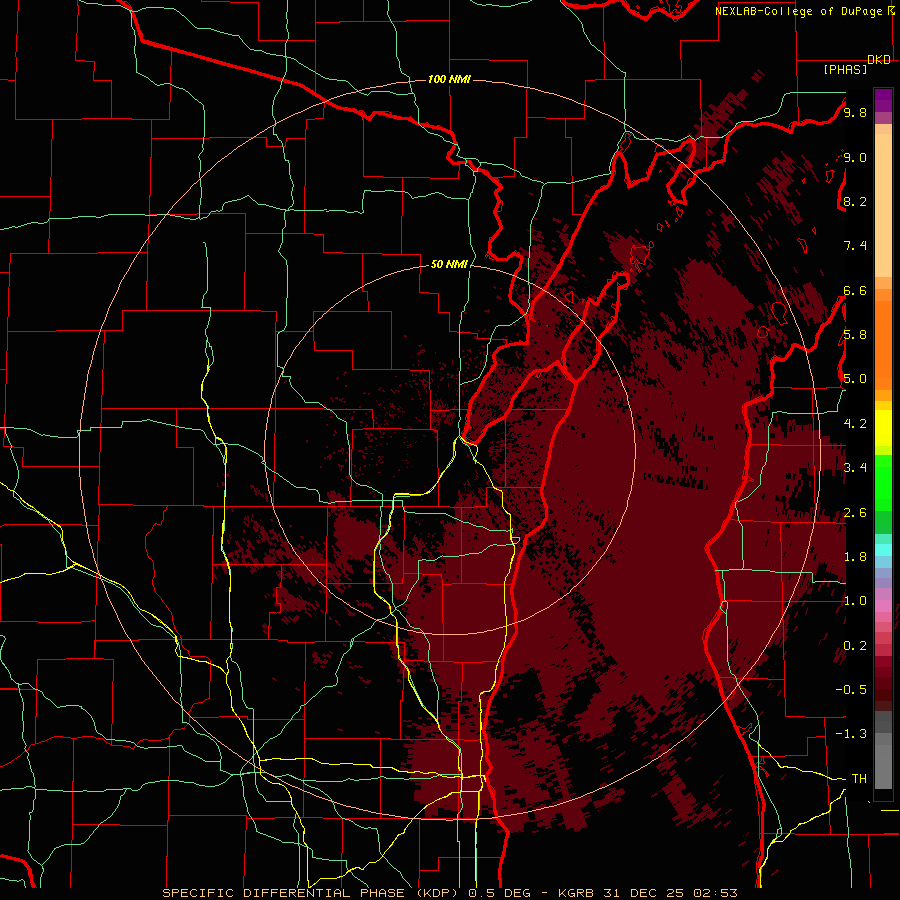Viewport: 900px width, 900px height.
Task: Click the 1.8 value on the color scale
Action: [x=855, y=557]
